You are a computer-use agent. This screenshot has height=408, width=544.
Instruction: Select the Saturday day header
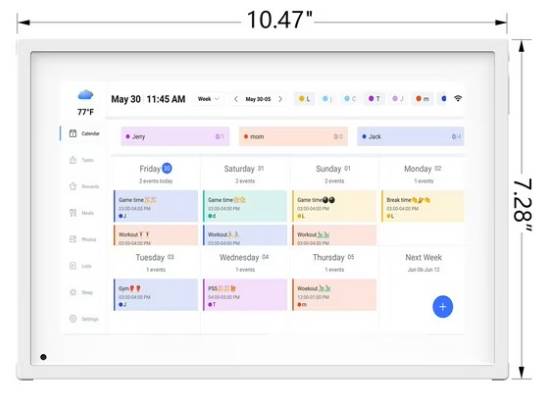click(244, 169)
